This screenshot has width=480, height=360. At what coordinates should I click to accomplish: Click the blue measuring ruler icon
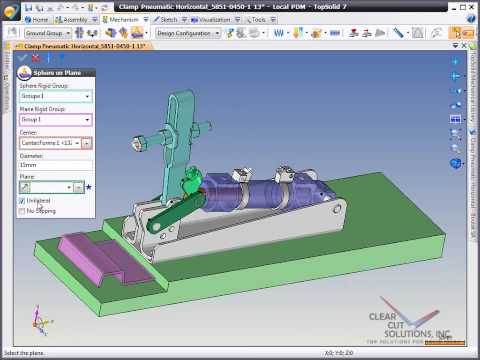tap(398, 33)
